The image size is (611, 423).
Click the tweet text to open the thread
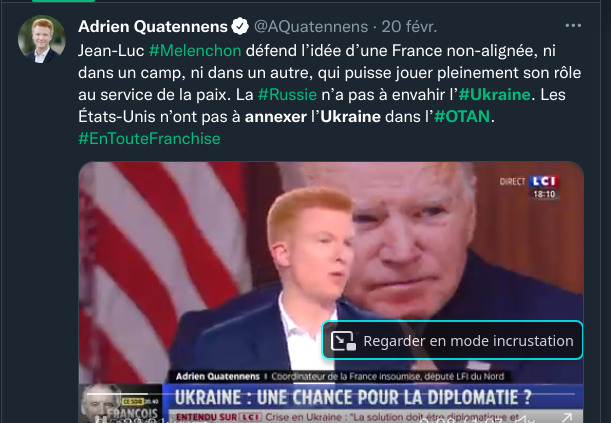pos(329,84)
